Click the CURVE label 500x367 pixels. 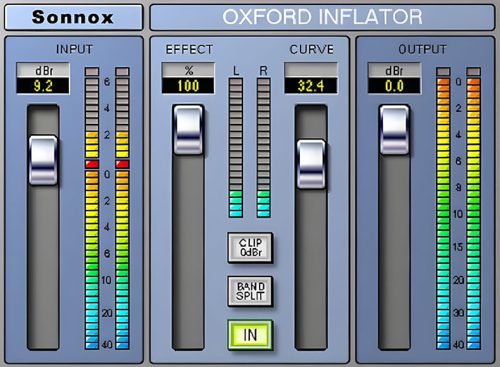(x=311, y=49)
